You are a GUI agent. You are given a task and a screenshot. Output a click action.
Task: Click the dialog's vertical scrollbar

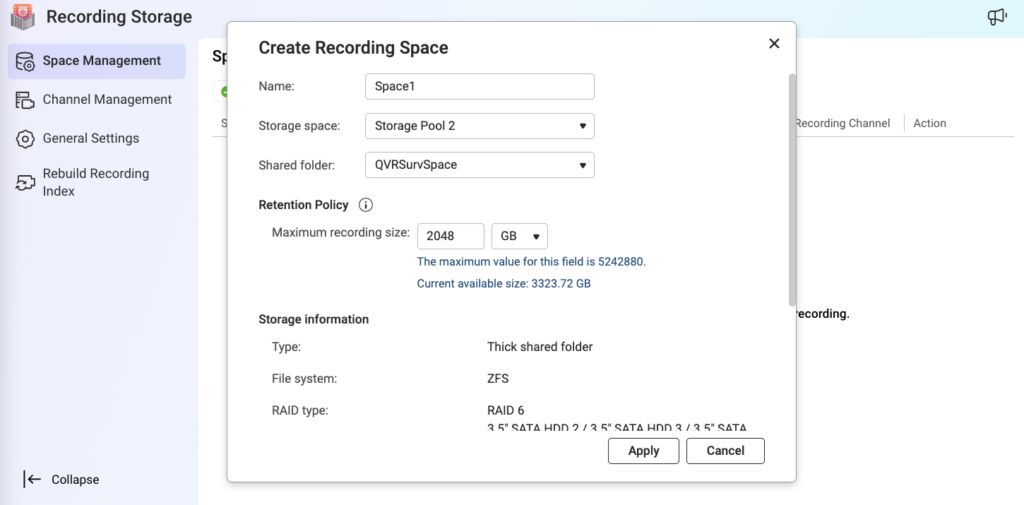pos(792,190)
